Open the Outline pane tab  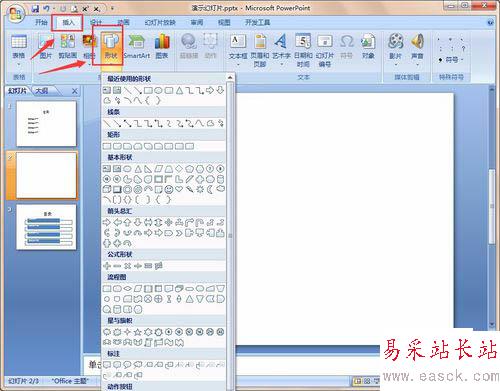coord(42,91)
